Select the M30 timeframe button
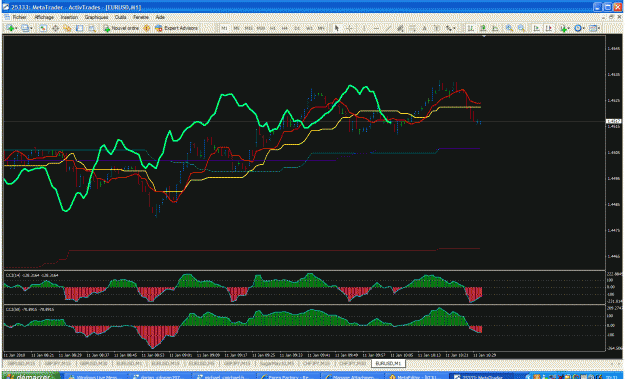This screenshot has width=625, height=379. [x=261, y=28]
